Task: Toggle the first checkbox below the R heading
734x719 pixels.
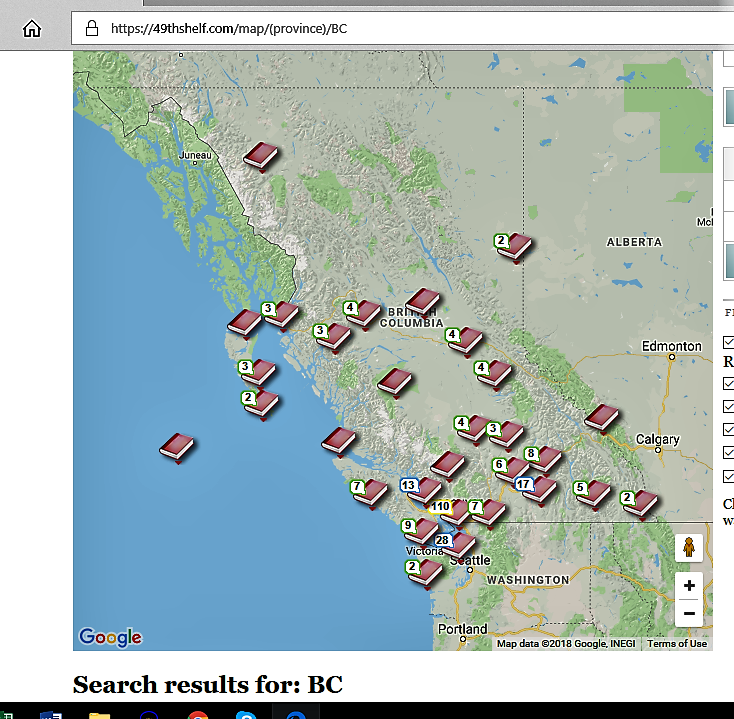Action: tap(728, 383)
